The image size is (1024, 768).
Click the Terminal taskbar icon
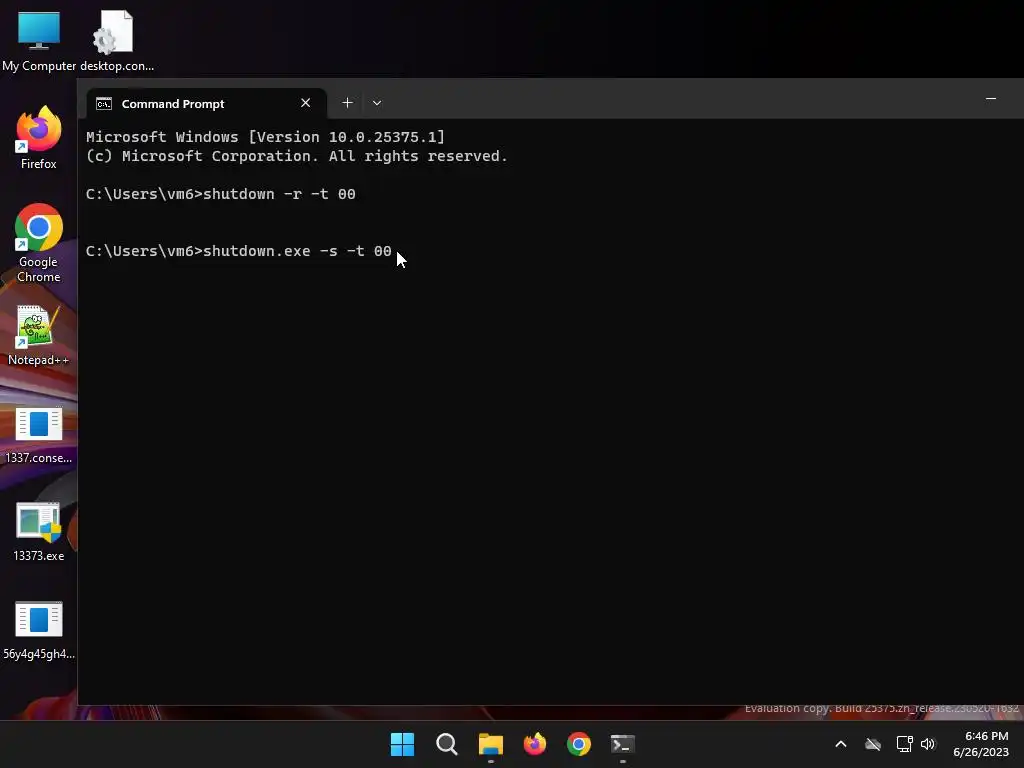(x=622, y=744)
